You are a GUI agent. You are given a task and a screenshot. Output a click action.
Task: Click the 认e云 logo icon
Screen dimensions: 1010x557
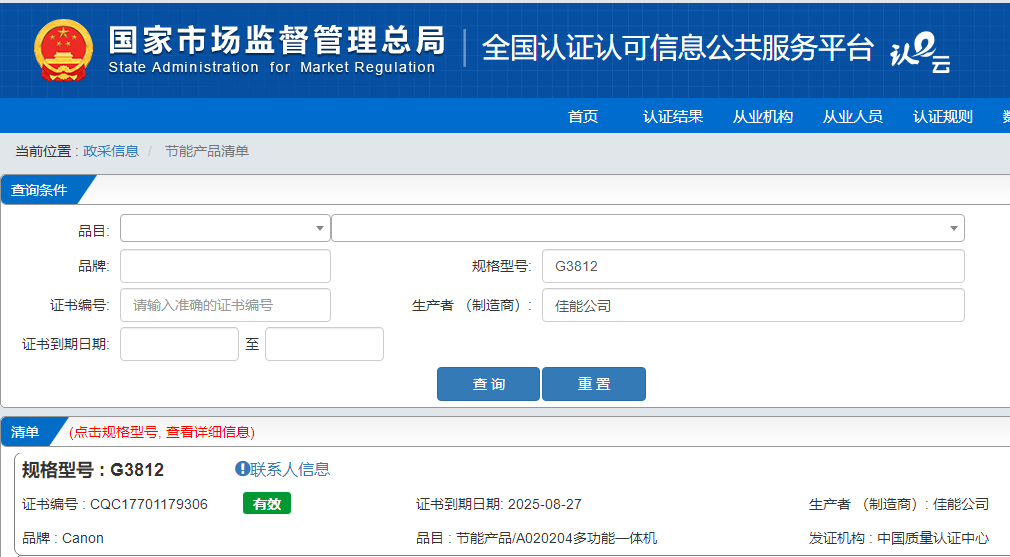(x=919, y=52)
